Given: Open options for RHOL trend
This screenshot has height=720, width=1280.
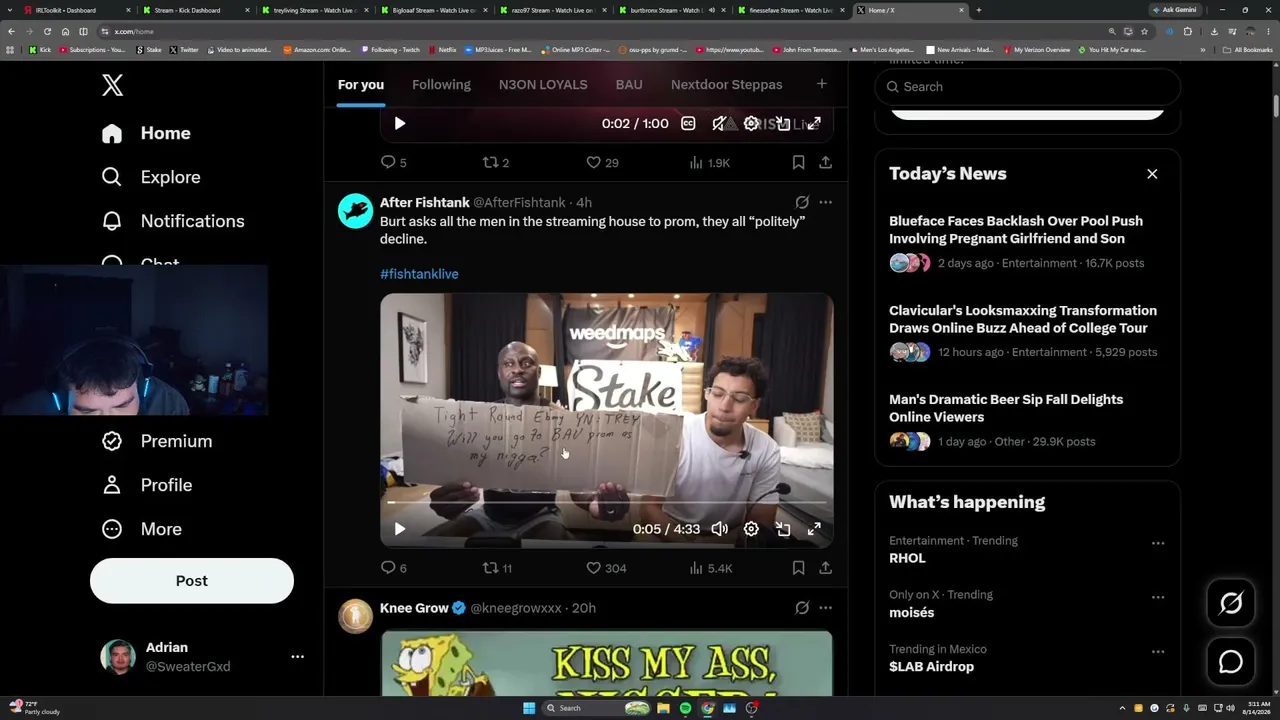Looking at the screenshot, I should click(x=1158, y=543).
